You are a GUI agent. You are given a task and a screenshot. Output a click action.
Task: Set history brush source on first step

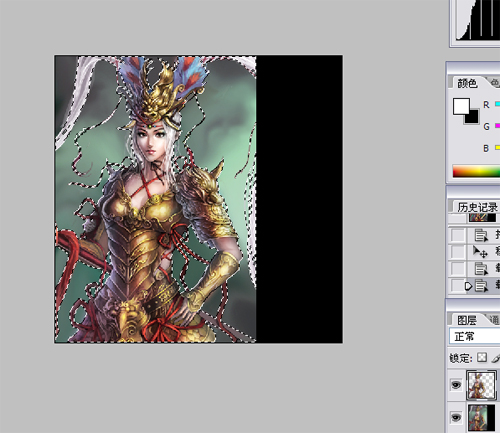(x=457, y=235)
